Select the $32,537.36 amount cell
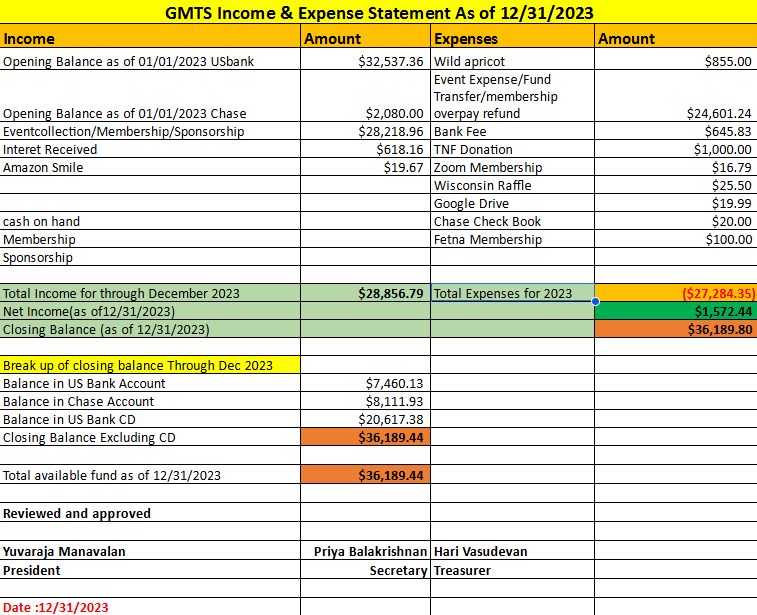The height and width of the screenshot is (615, 757). click(365, 61)
